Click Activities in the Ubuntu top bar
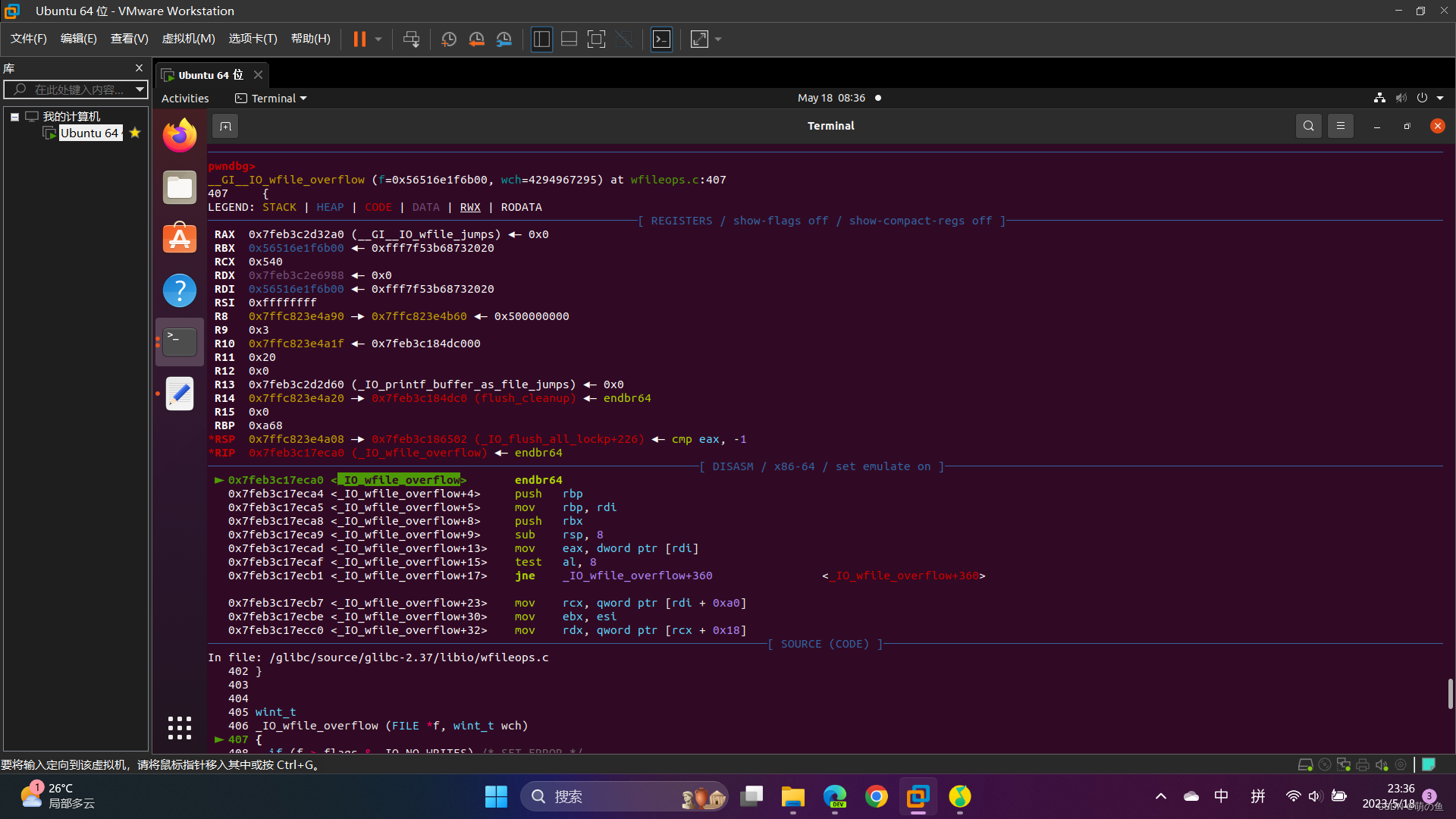Image resolution: width=1456 pixels, height=819 pixels. pyautogui.click(x=184, y=98)
